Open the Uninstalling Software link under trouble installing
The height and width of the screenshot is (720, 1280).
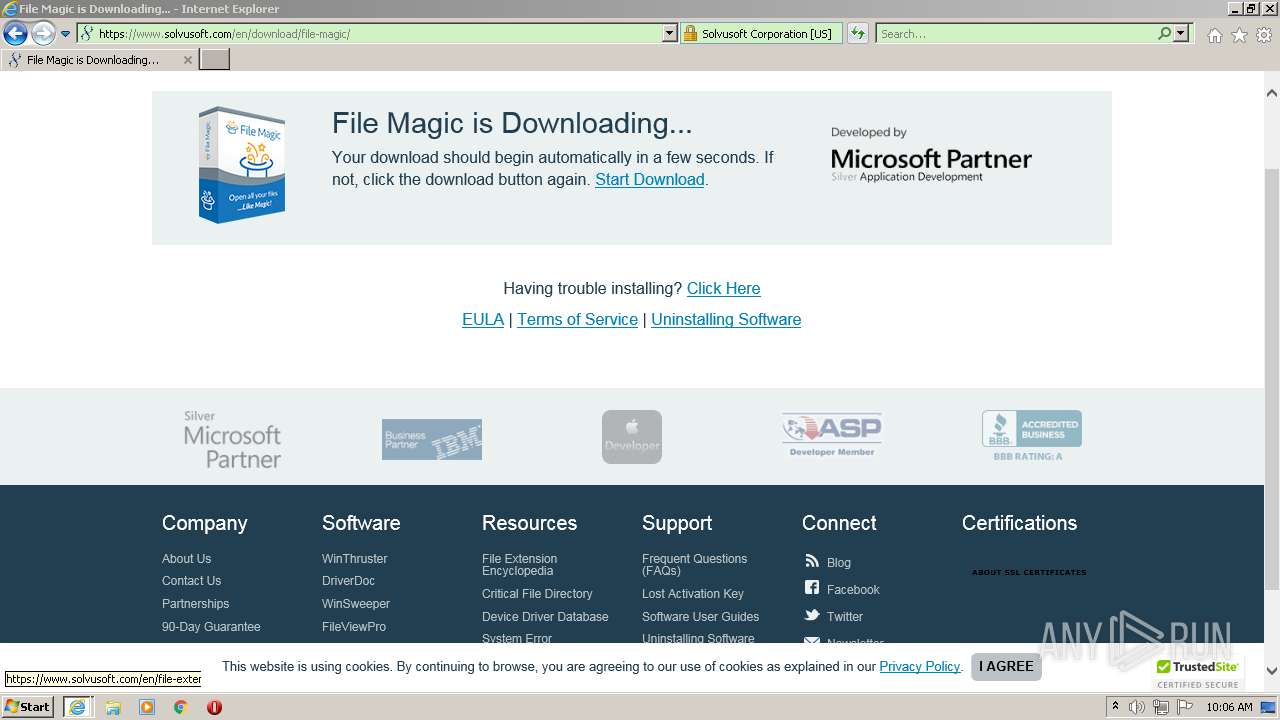click(726, 319)
